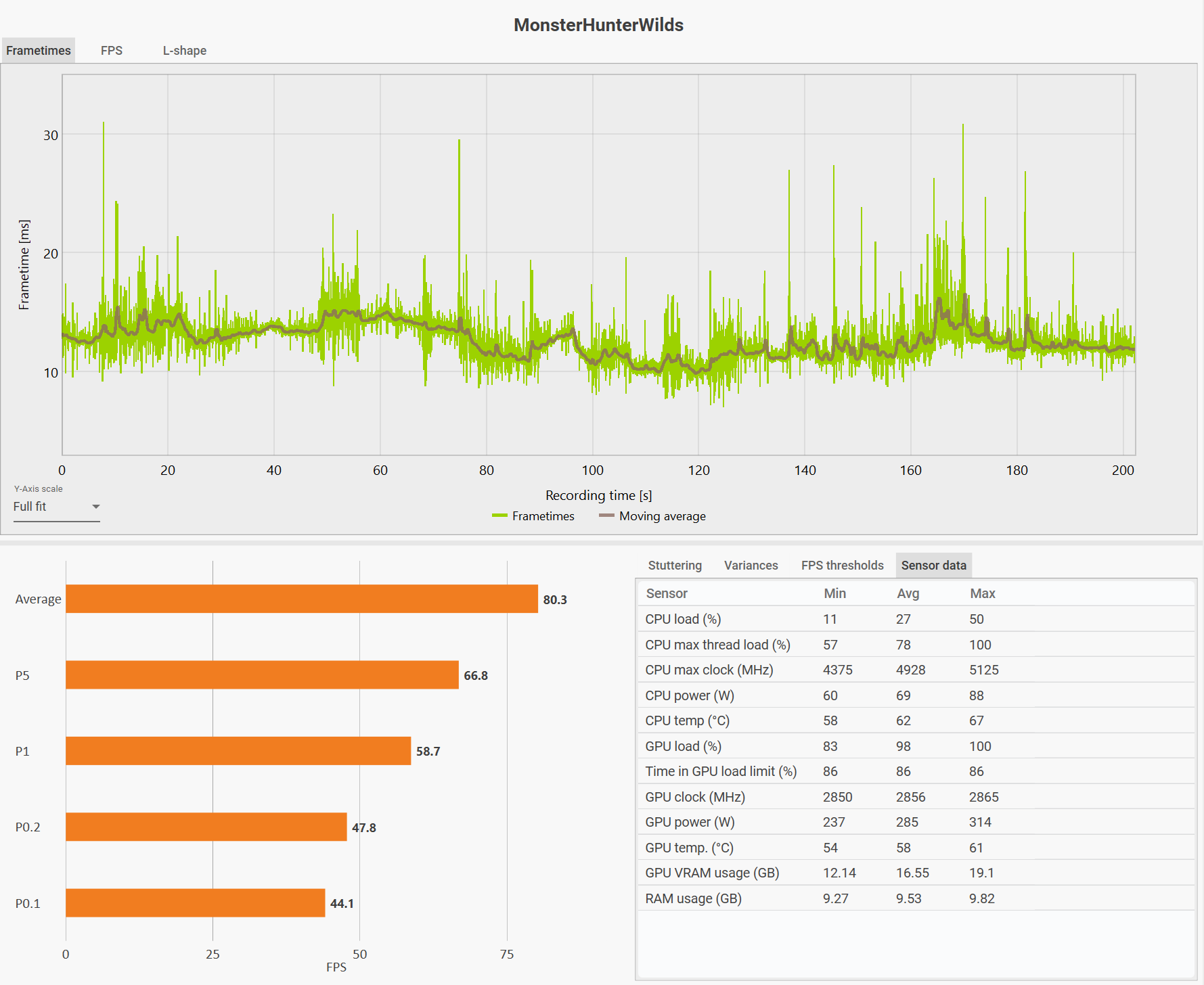Click the 9.27 min RAM usage value
Image resolution: width=1204 pixels, height=985 pixels.
pyautogui.click(x=836, y=898)
